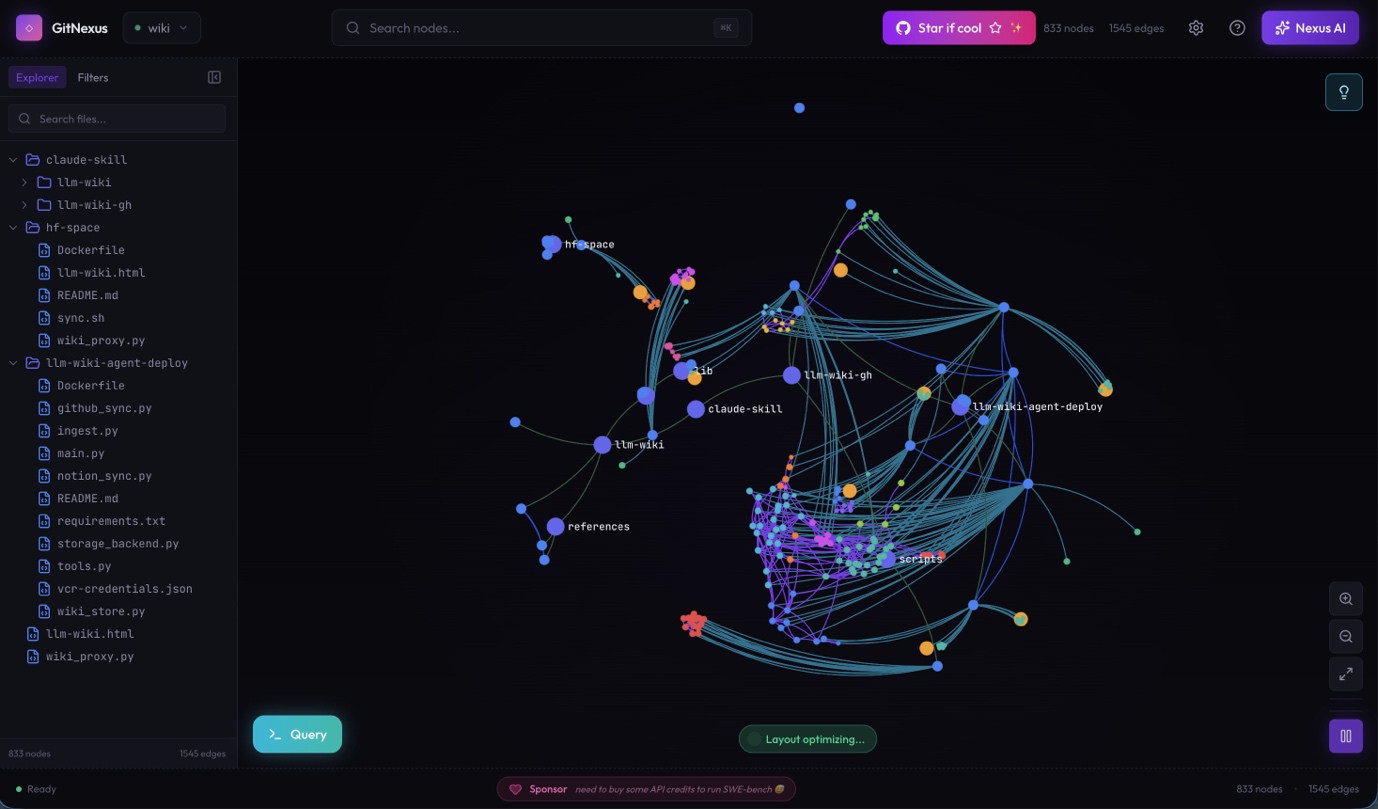The image size is (1378, 809).
Task: Click the Sponsor heart icon
Action: tap(516, 789)
